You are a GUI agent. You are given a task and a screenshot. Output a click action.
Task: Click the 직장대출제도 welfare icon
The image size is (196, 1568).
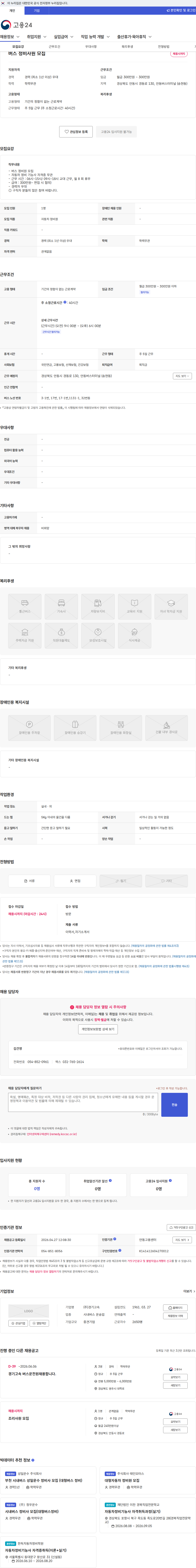(x=61, y=635)
